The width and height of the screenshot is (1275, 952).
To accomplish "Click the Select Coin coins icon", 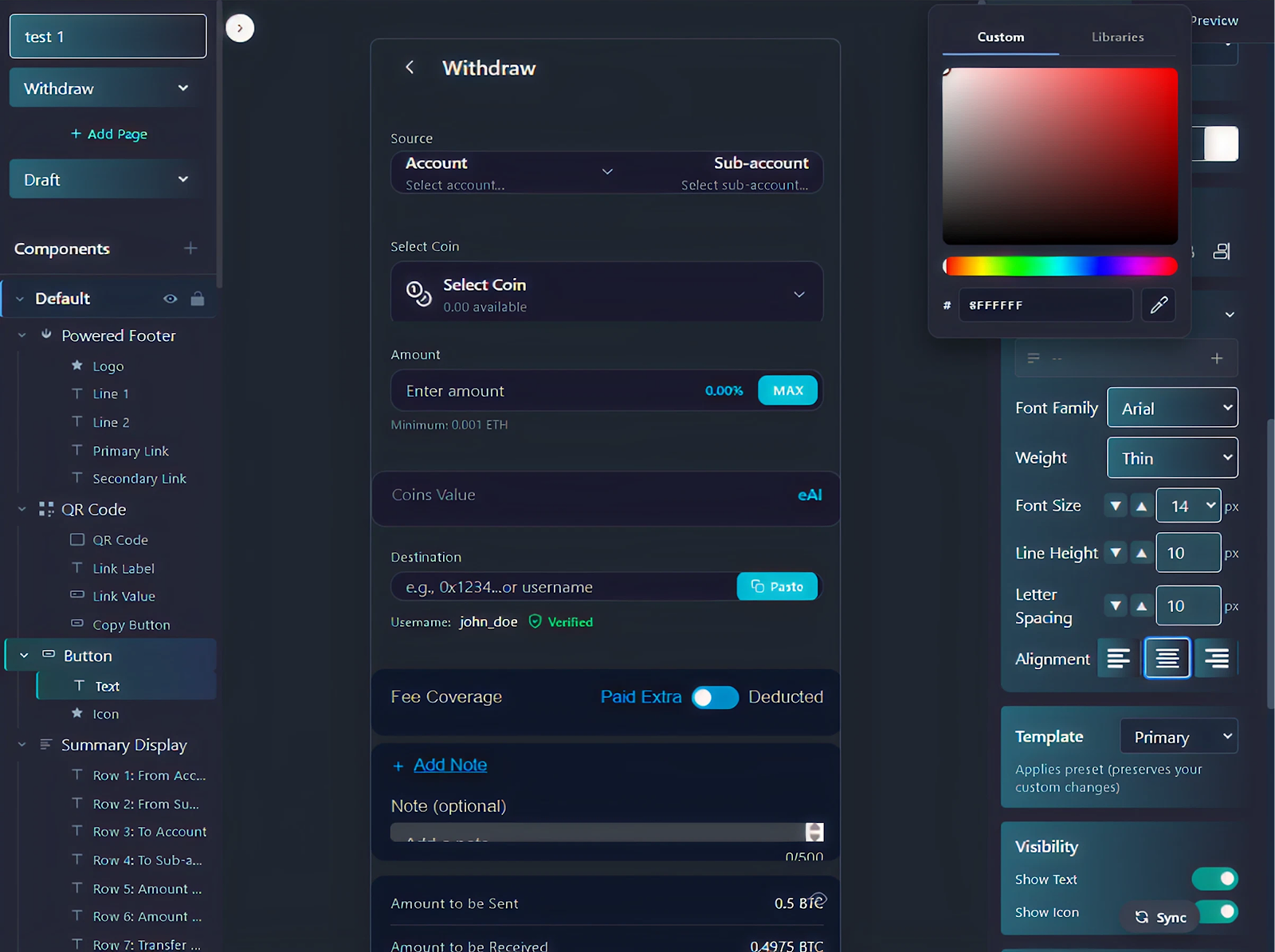I will tap(418, 293).
